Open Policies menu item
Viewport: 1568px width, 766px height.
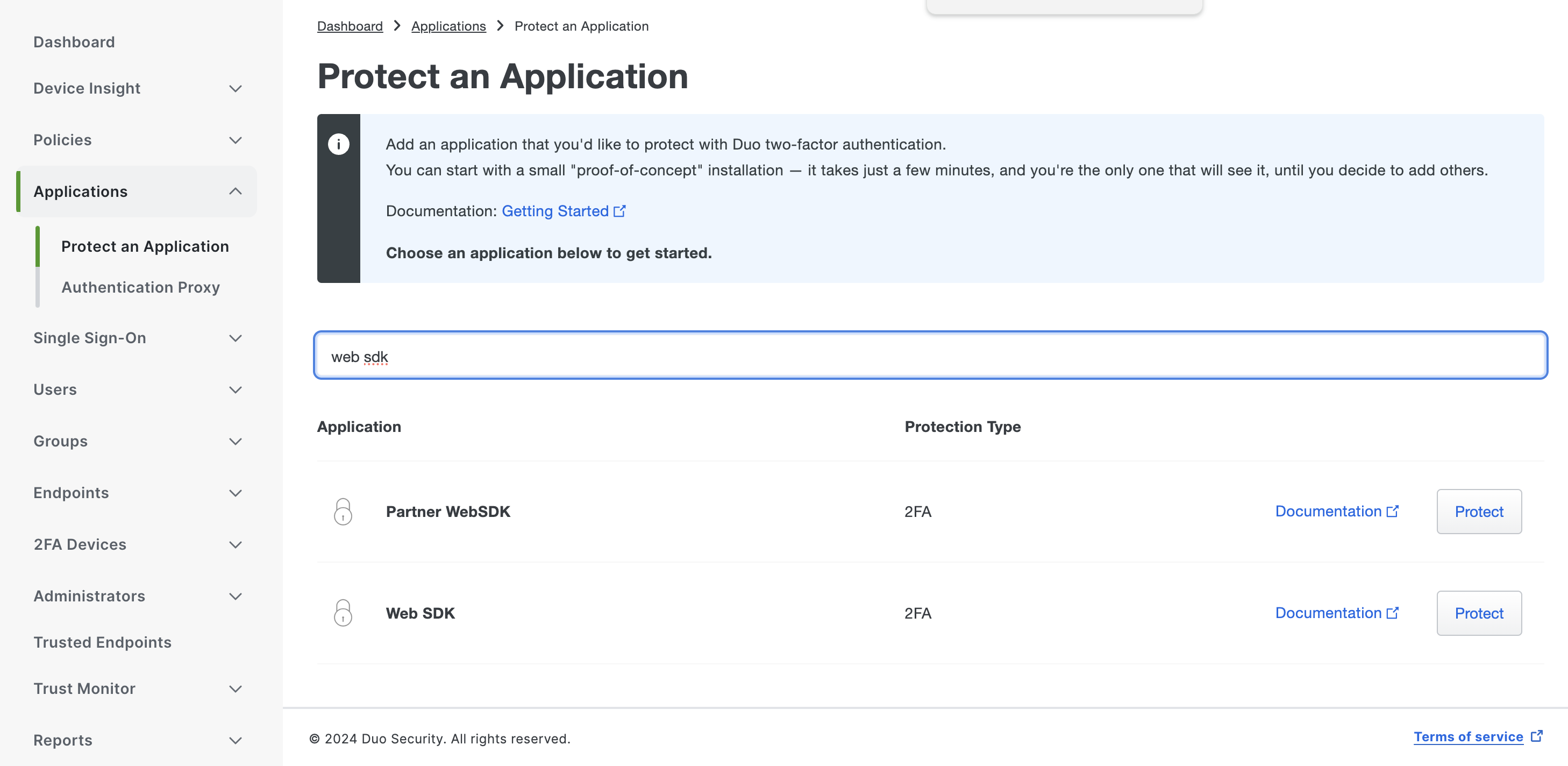click(x=63, y=140)
